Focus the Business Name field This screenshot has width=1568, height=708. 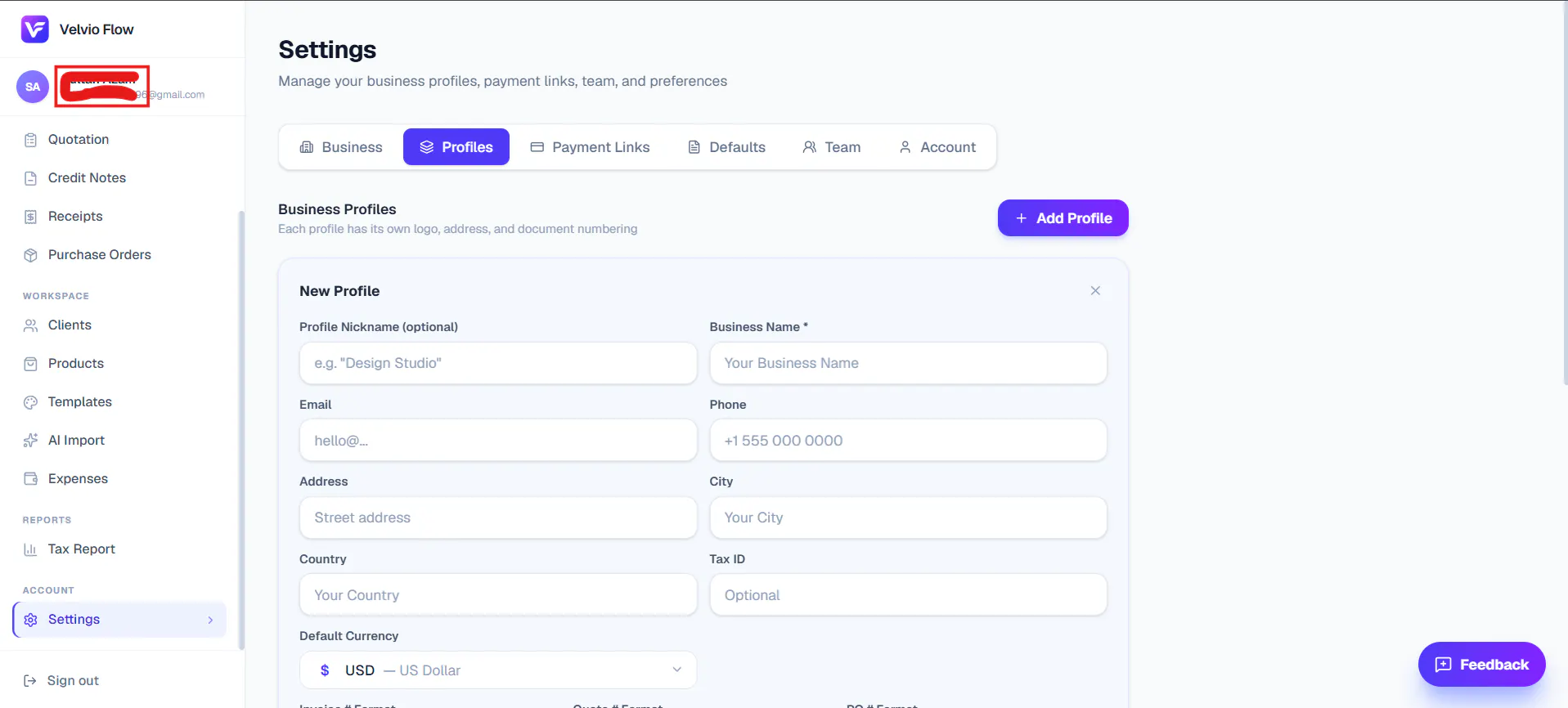pyautogui.click(x=908, y=363)
